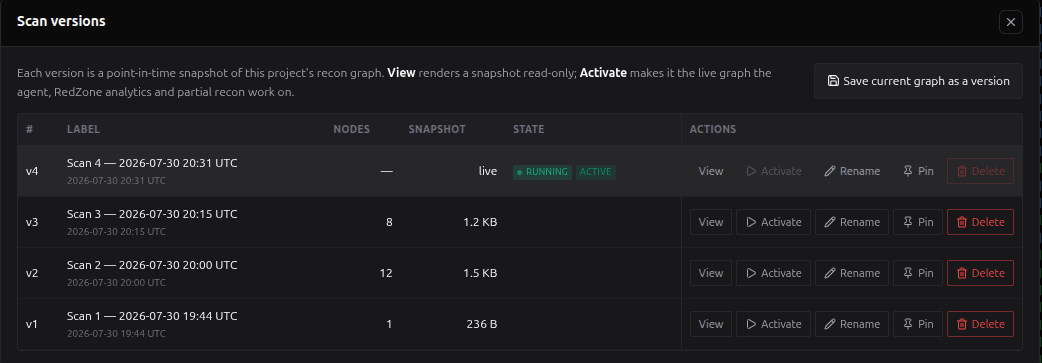Delete the Scan 1 version

click(980, 324)
